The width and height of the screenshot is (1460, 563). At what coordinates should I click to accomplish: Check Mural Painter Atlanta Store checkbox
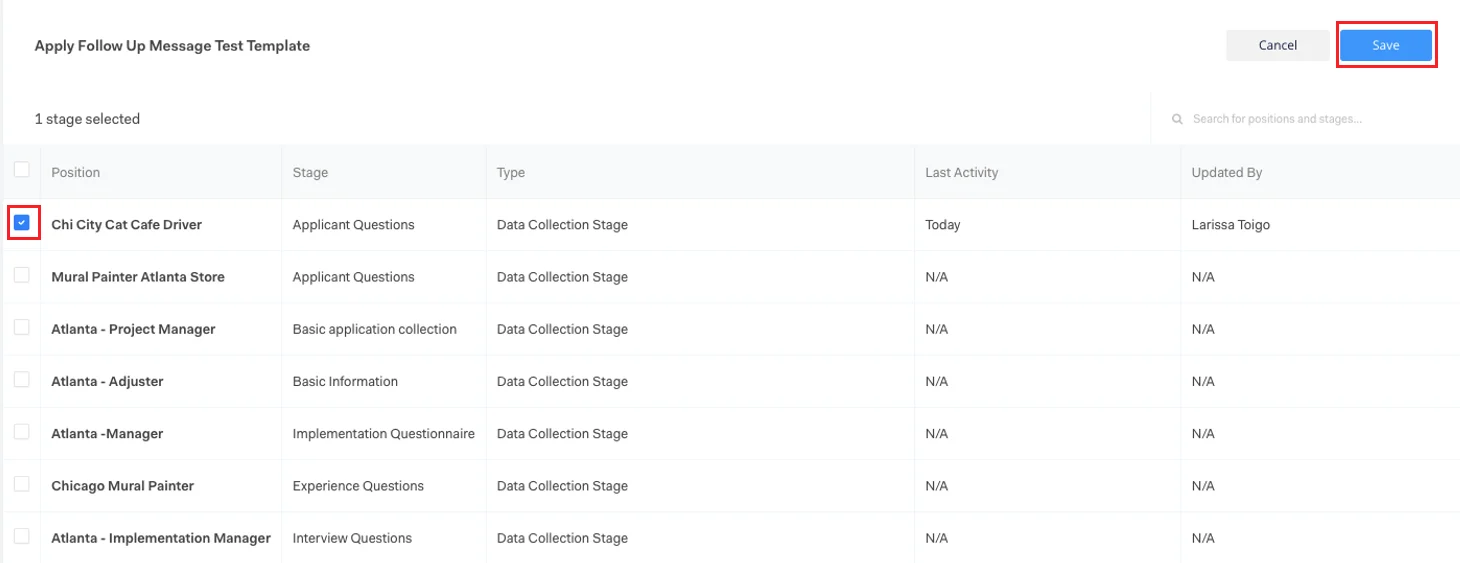(x=21, y=275)
